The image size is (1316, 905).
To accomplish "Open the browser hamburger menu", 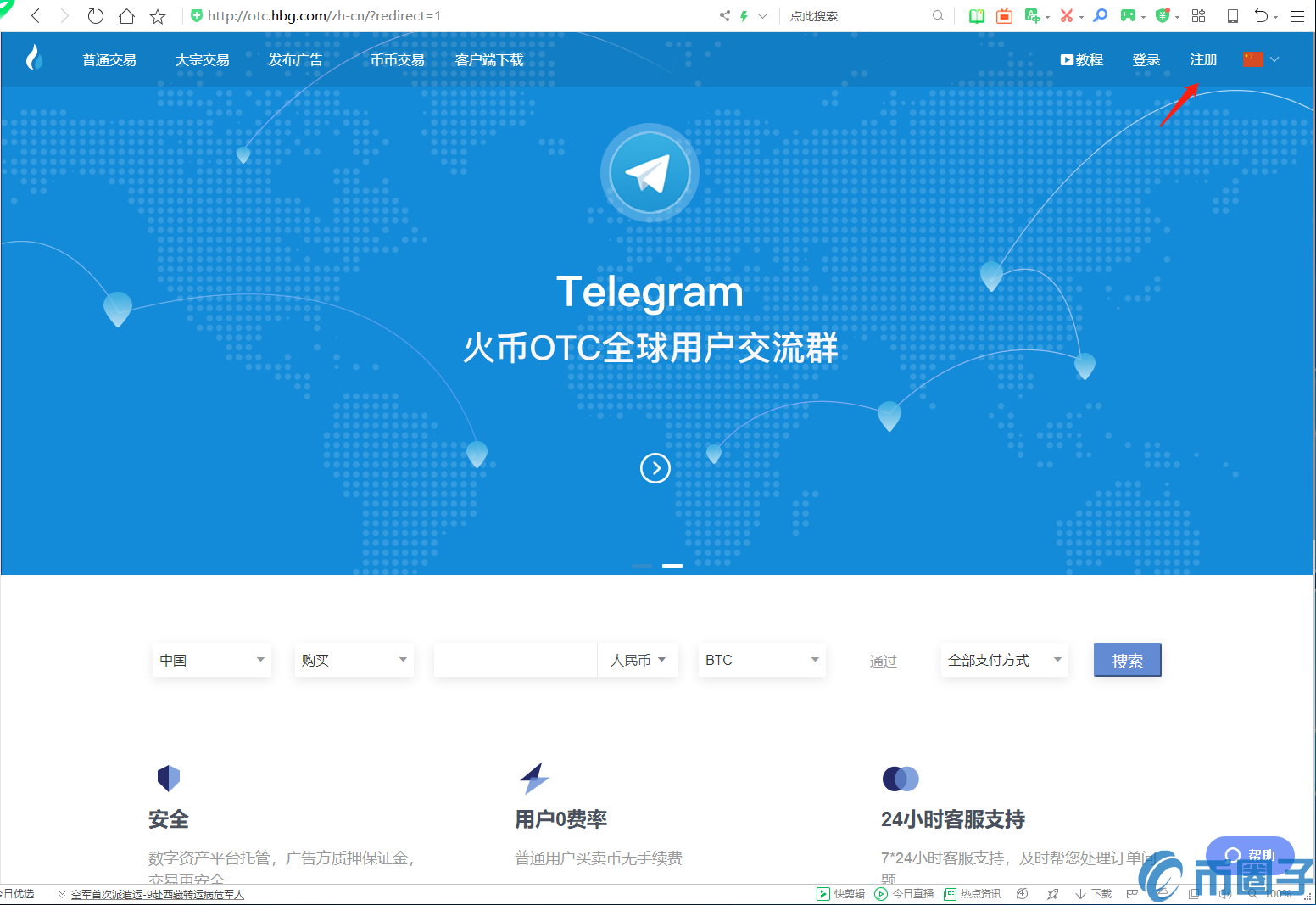I will [1297, 16].
